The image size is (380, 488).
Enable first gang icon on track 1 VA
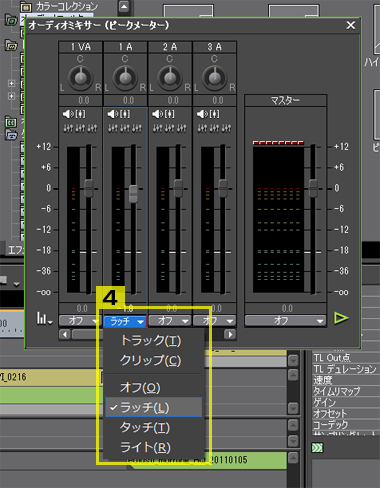coord(68,128)
